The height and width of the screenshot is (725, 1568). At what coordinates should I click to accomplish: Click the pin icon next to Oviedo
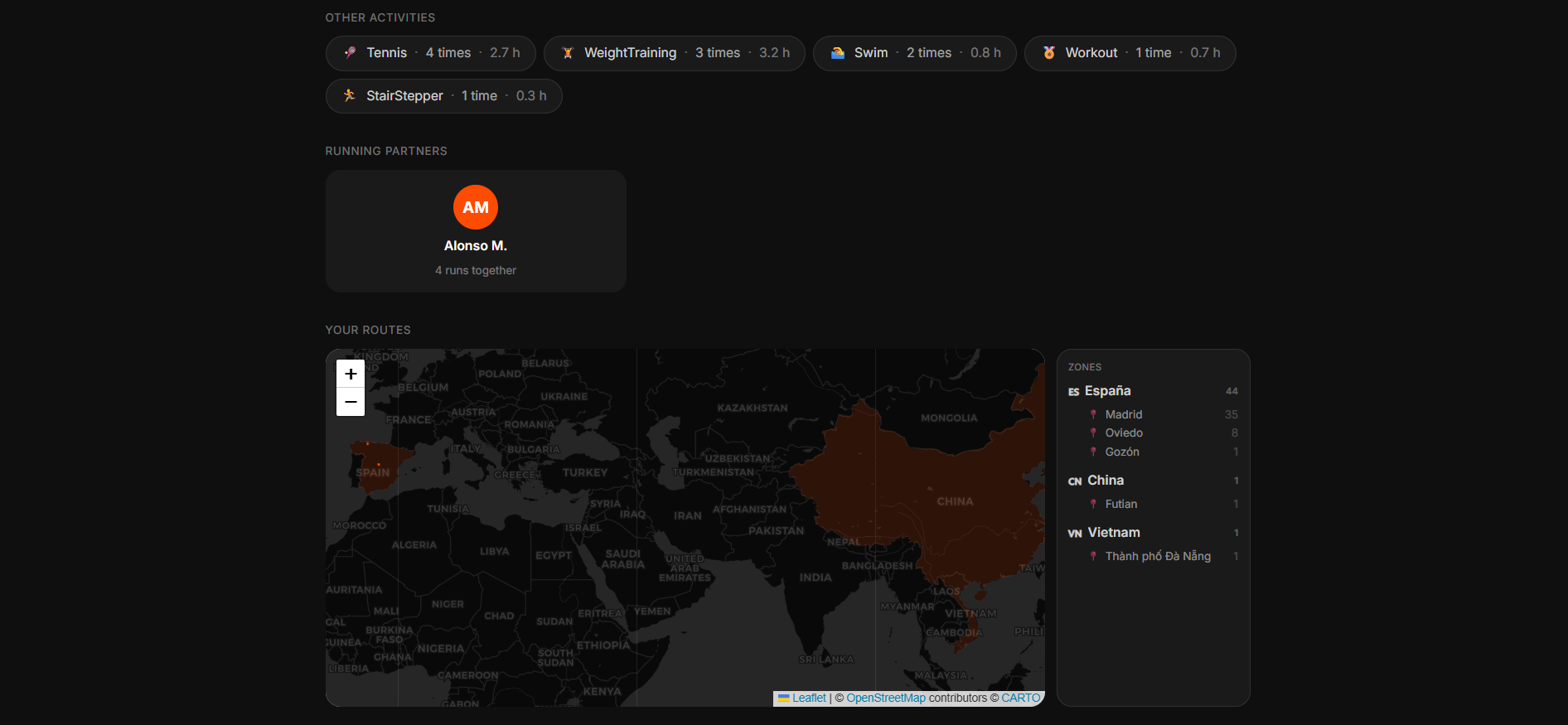tap(1093, 433)
